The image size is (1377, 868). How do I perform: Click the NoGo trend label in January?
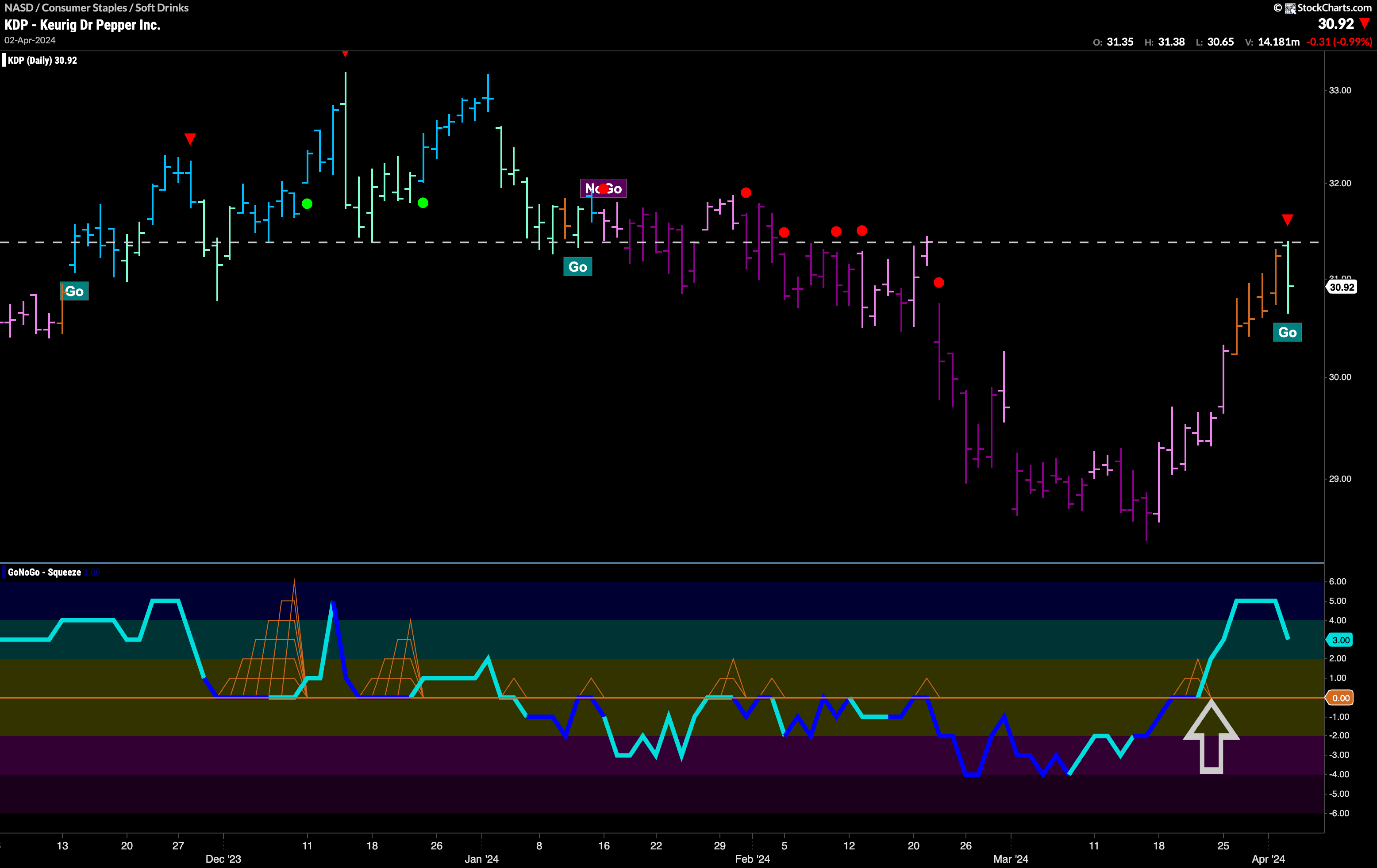tap(603, 189)
